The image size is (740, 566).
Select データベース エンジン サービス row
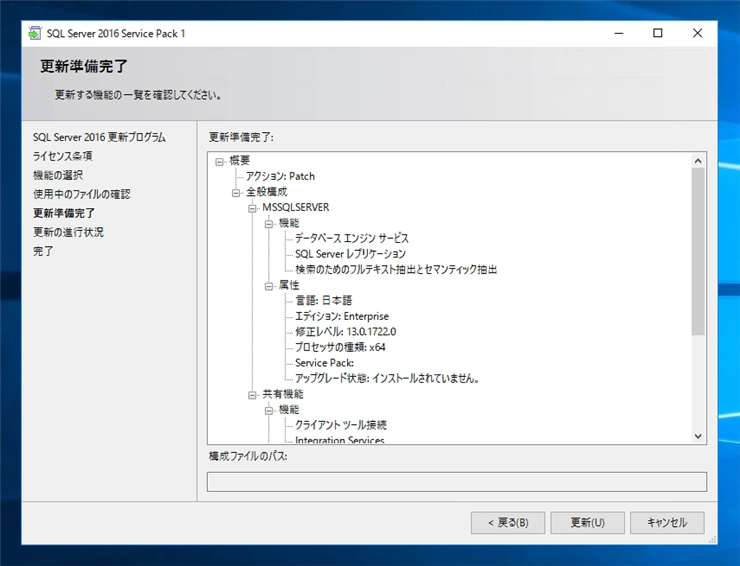tap(352, 238)
